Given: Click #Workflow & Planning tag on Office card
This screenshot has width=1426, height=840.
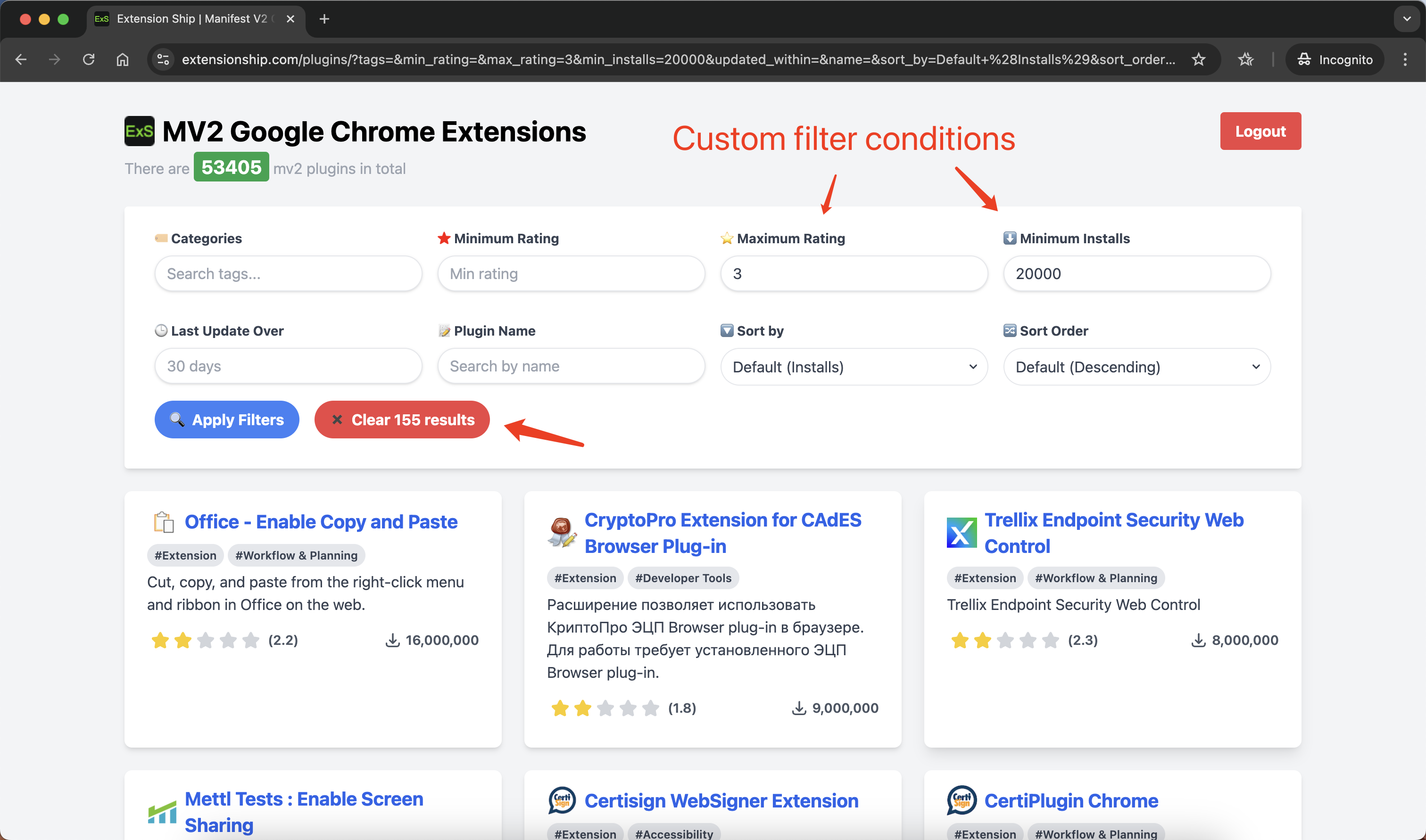Looking at the screenshot, I should click(x=296, y=555).
